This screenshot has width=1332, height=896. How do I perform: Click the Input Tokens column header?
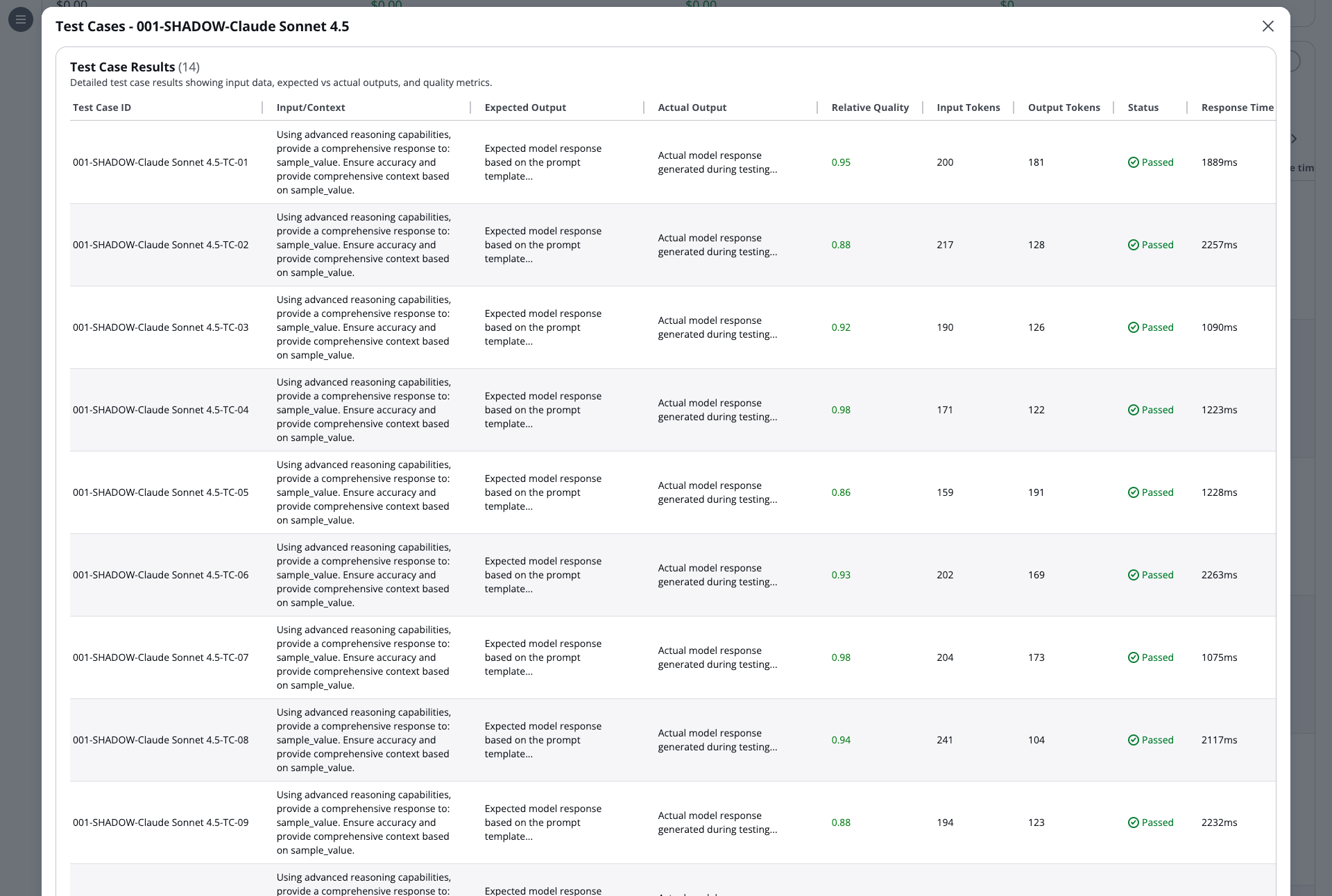tap(968, 107)
